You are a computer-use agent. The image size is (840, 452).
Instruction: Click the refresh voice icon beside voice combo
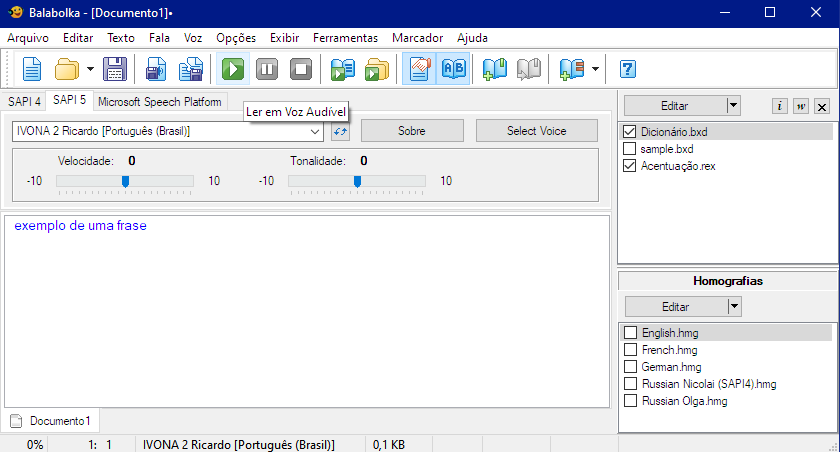(340, 131)
